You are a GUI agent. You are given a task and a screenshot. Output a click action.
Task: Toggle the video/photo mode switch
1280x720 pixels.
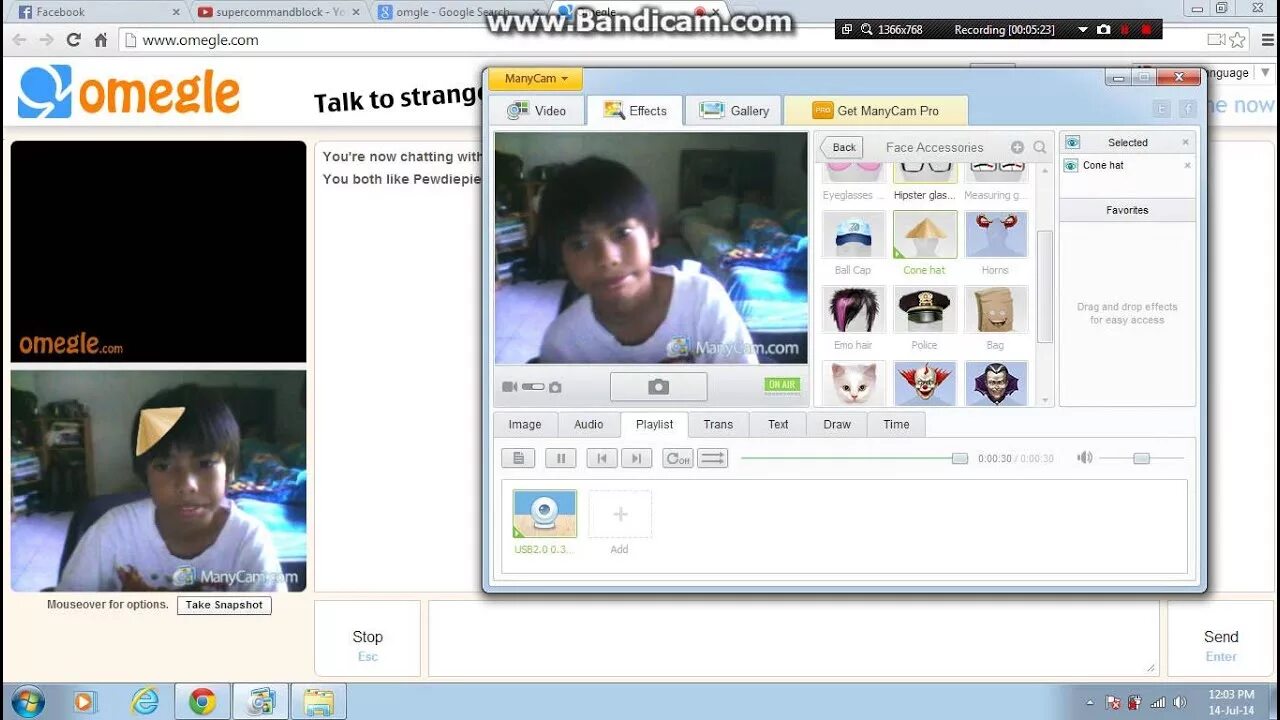[x=532, y=387]
